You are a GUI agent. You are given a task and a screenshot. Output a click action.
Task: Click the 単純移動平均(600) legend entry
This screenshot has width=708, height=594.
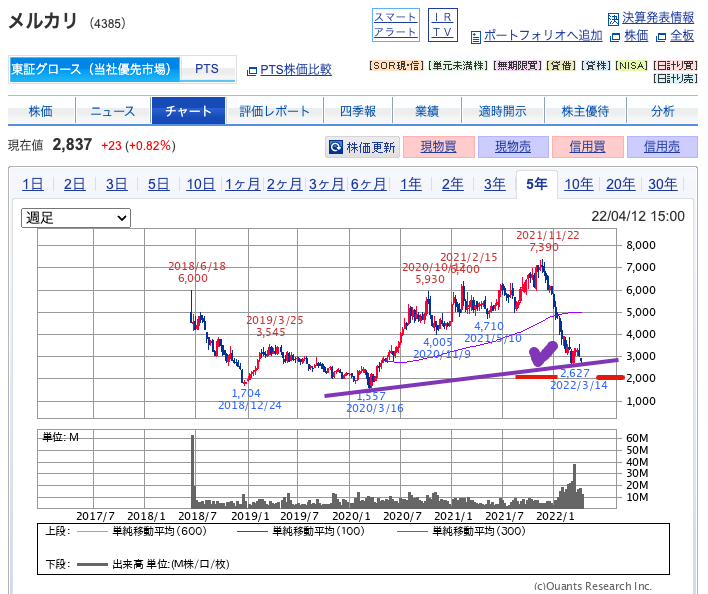142,531
